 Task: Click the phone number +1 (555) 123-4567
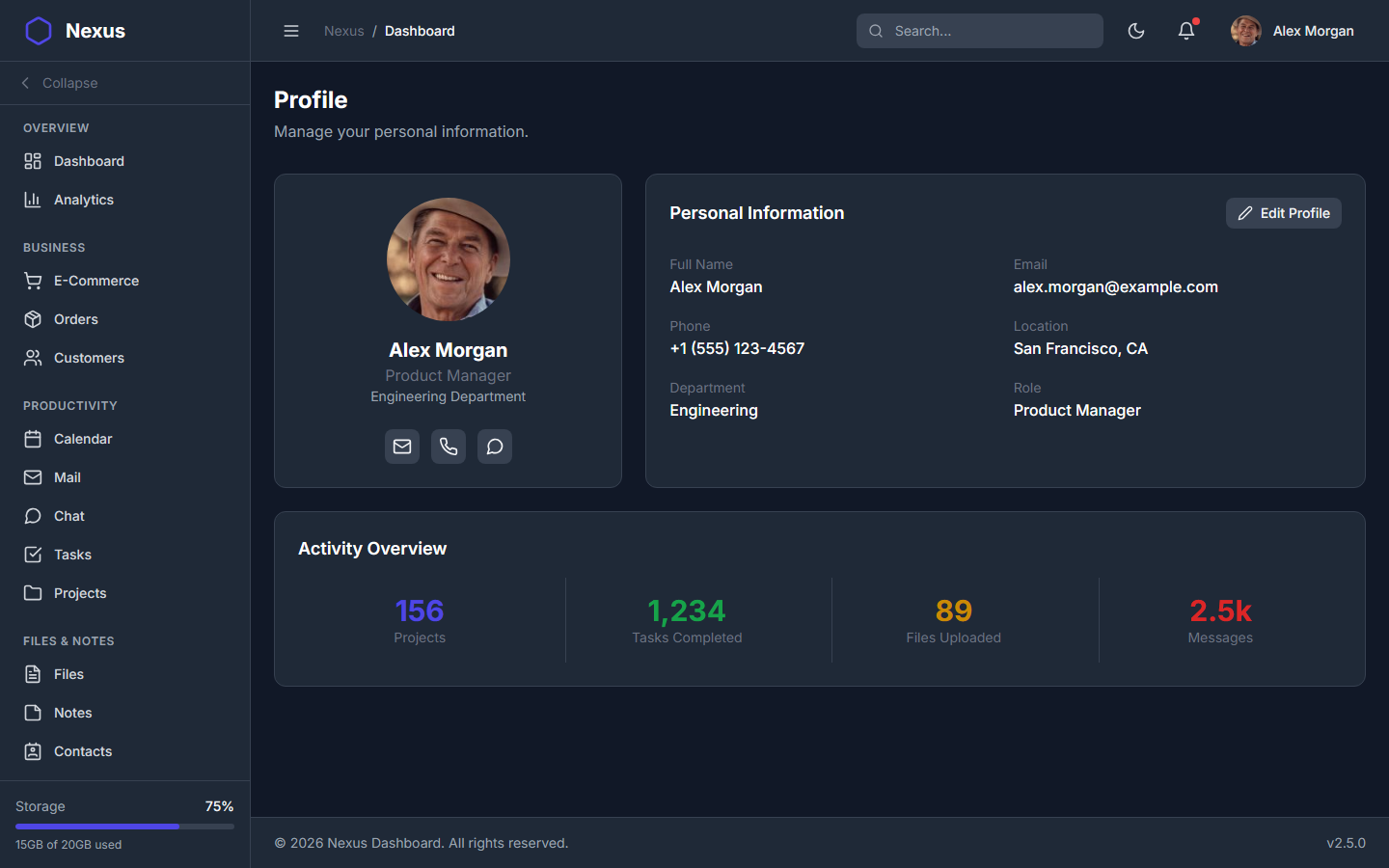(x=737, y=348)
